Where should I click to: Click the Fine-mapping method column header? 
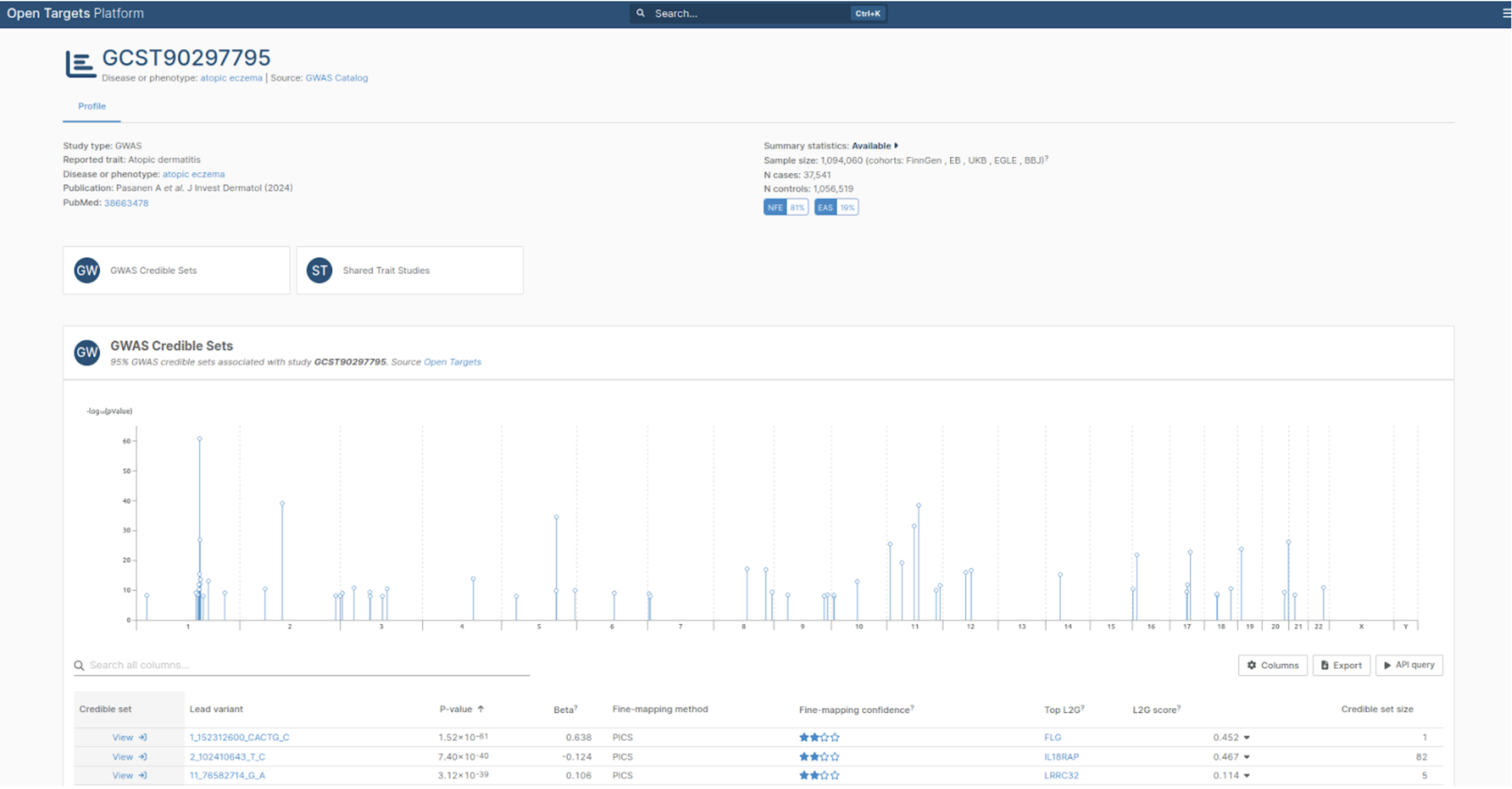pos(660,709)
